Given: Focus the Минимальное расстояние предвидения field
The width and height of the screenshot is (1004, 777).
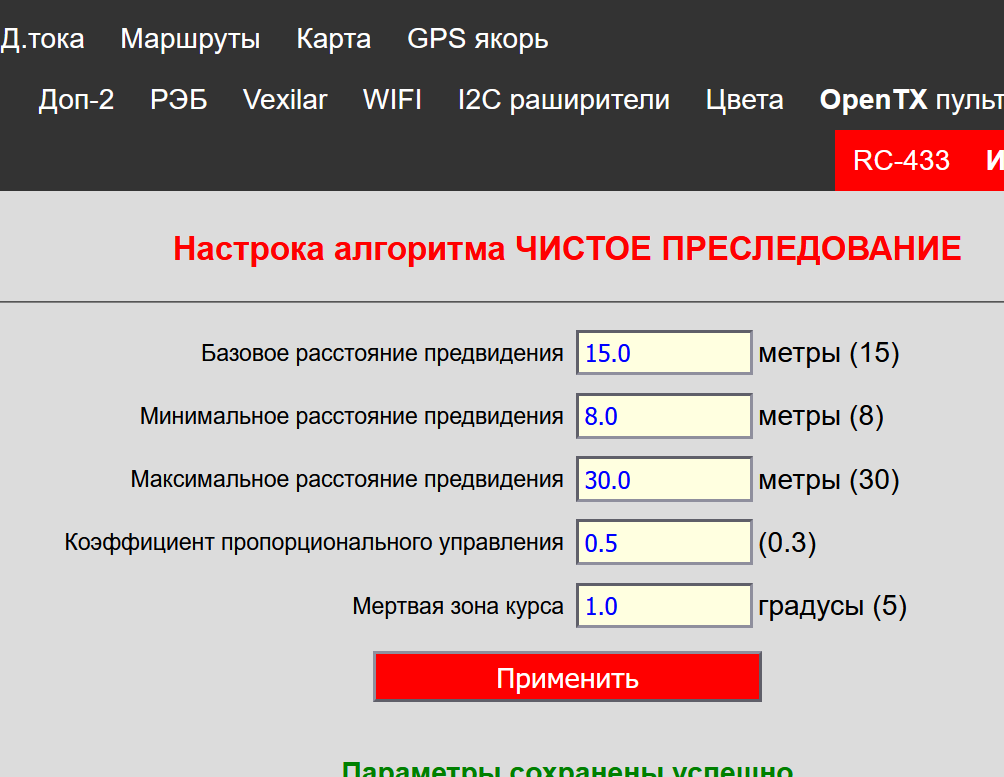Looking at the screenshot, I should [663, 416].
